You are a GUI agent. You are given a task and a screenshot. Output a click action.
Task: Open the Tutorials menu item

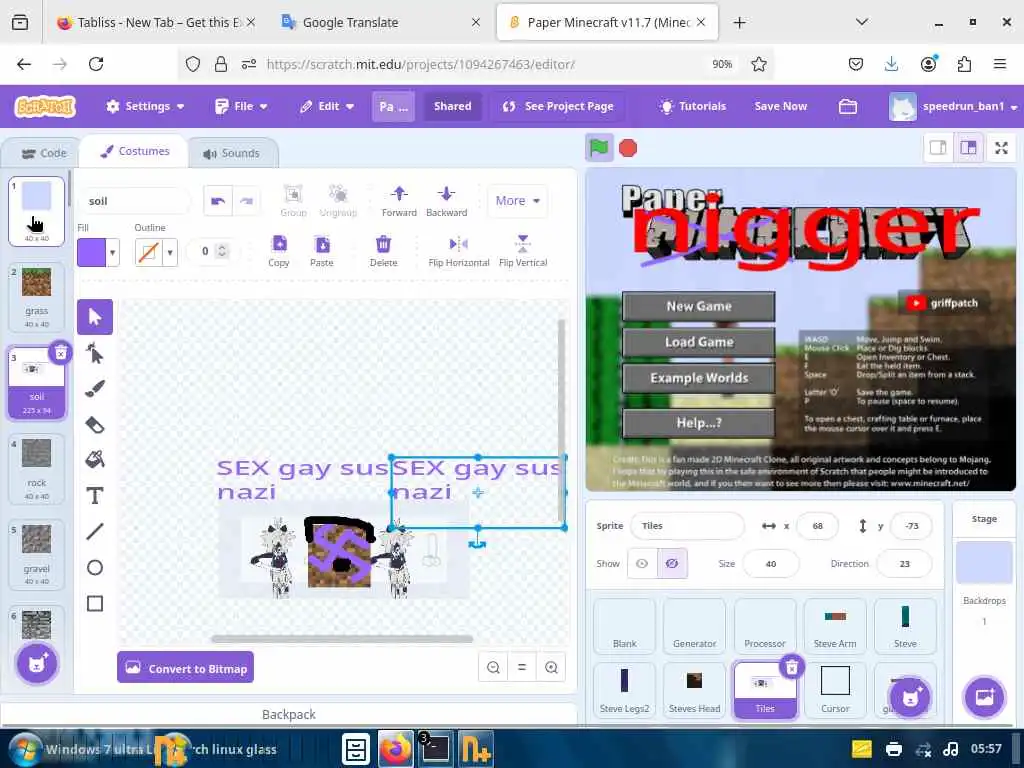[693, 106]
